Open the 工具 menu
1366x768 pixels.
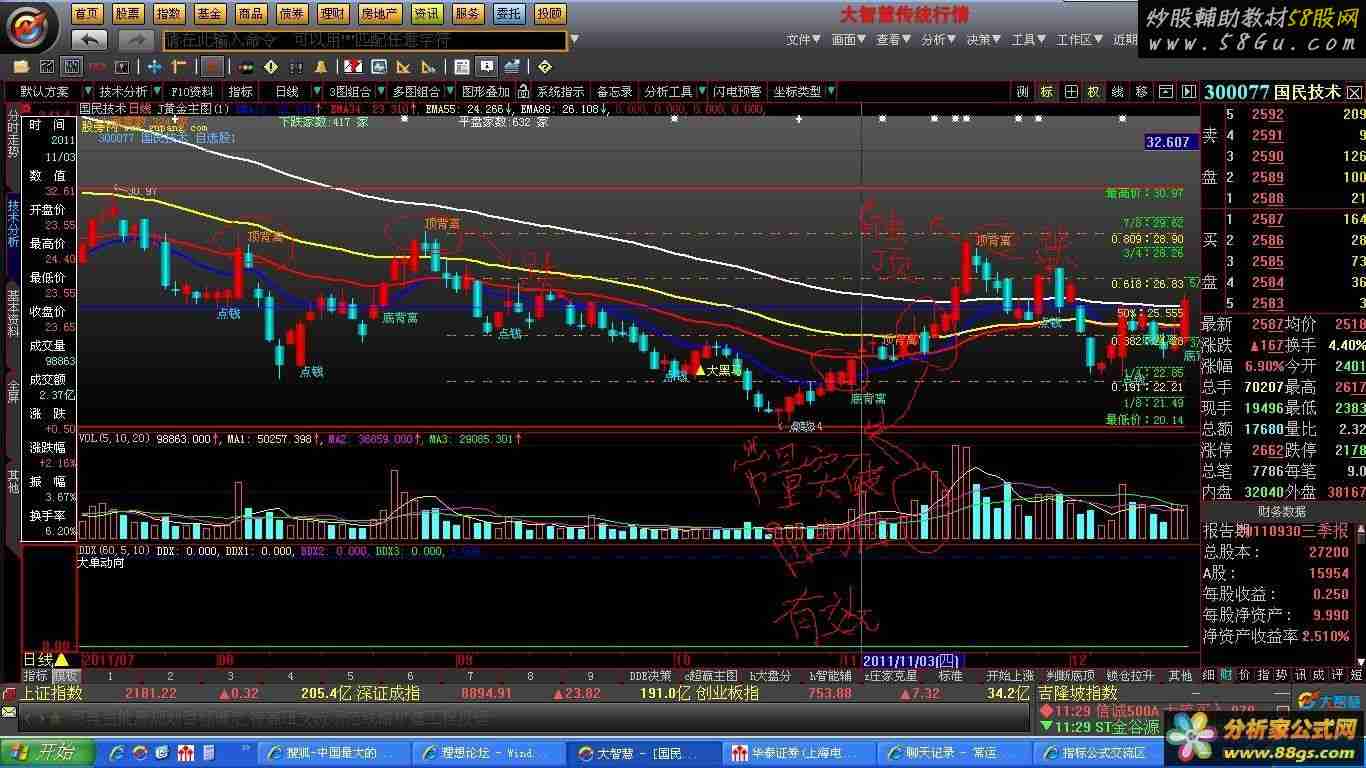point(1028,40)
